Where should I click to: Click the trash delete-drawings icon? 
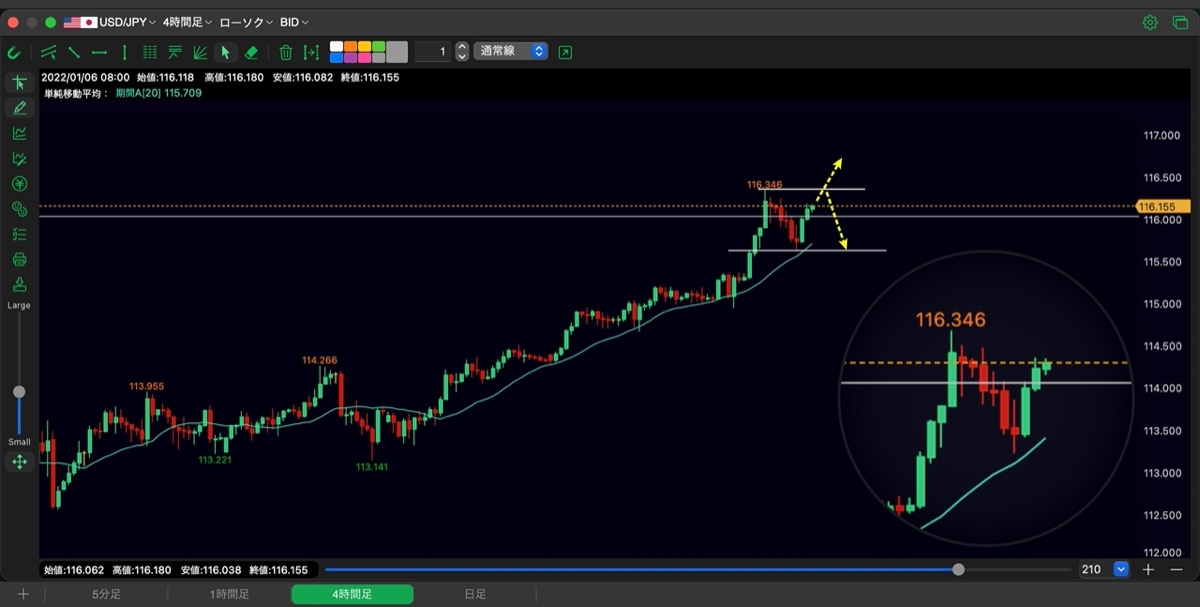[286, 52]
